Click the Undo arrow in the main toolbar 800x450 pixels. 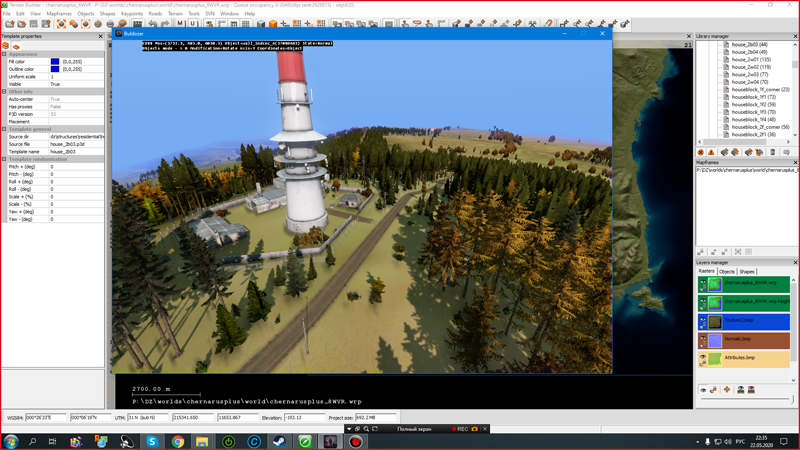[x=152, y=24]
